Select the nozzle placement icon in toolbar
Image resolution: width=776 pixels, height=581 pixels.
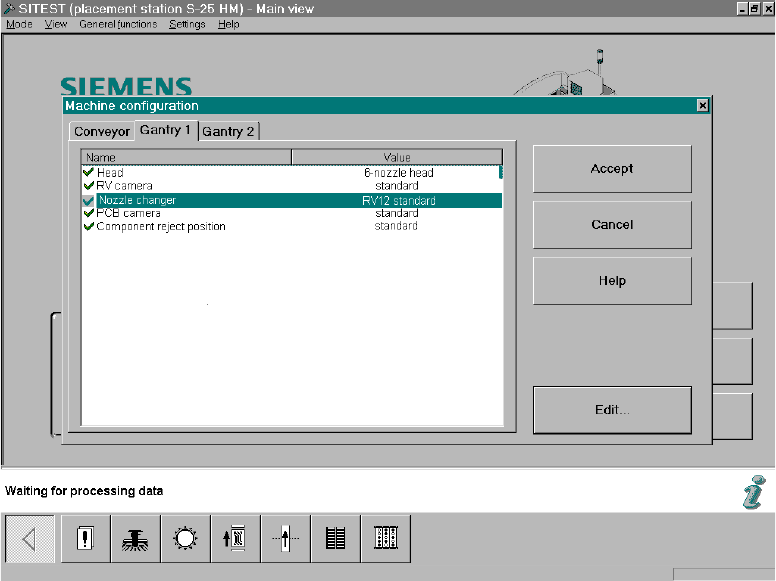tap(136, 540)
